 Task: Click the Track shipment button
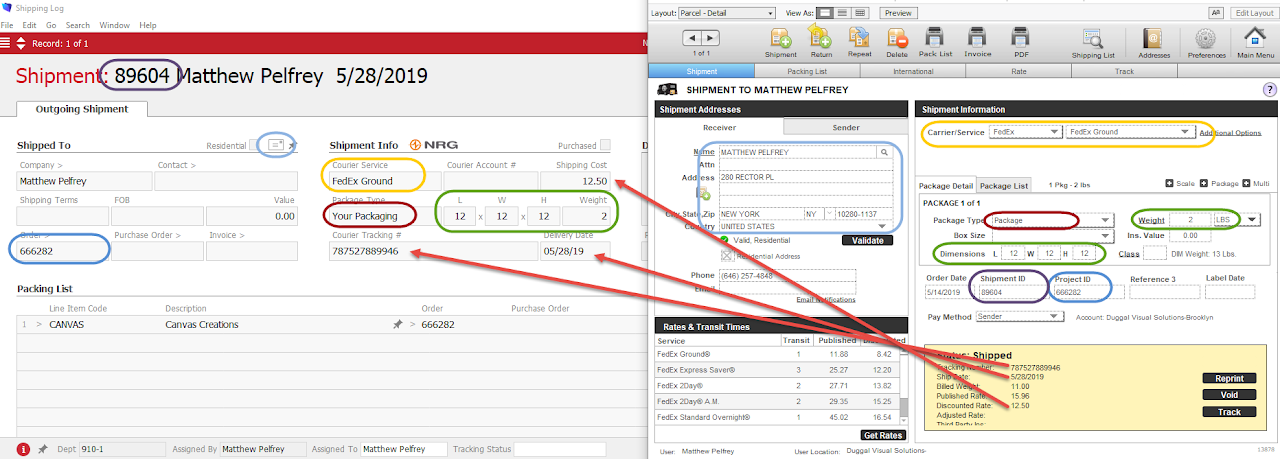[x=1229, y=412]
